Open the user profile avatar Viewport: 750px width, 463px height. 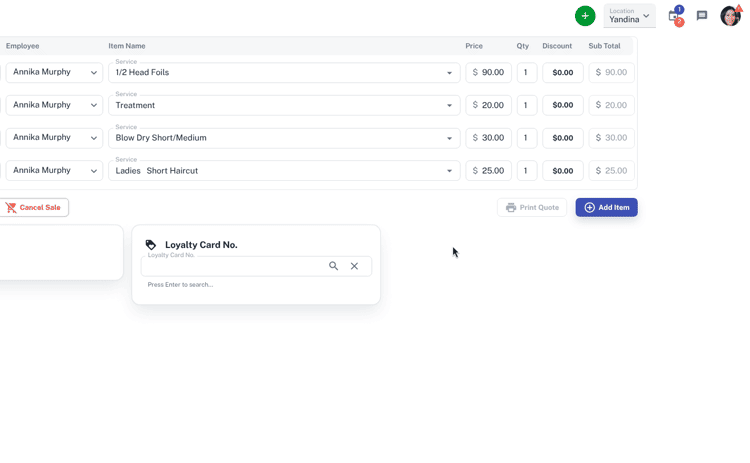731,16
